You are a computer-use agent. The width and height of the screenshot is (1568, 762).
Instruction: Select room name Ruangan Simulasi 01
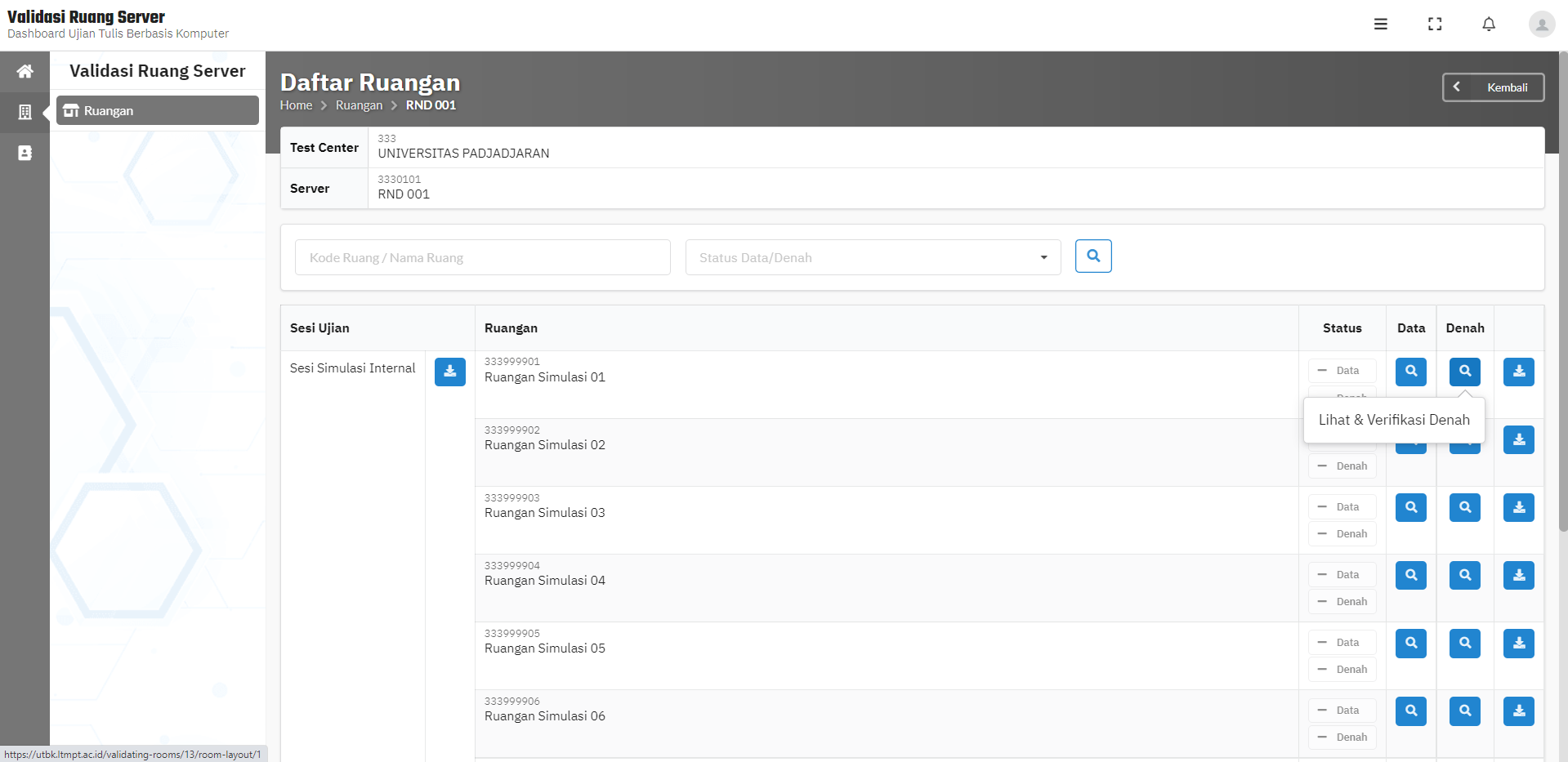click(x=545, y=377)
